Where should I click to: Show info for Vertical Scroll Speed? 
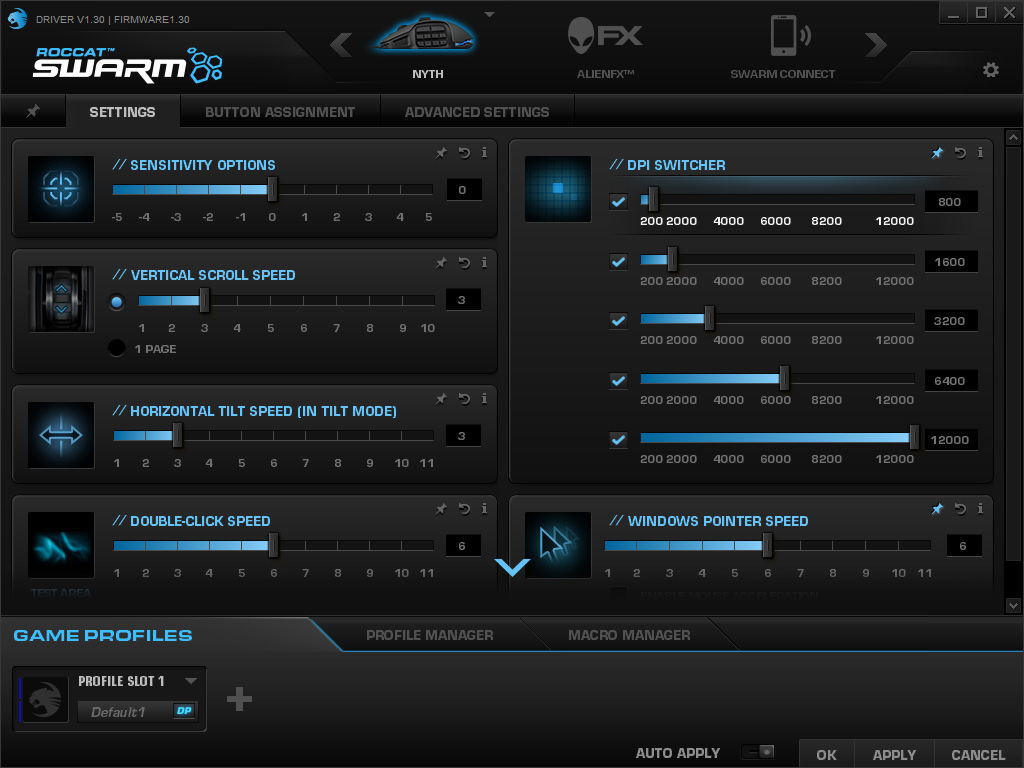coord(484,263)
